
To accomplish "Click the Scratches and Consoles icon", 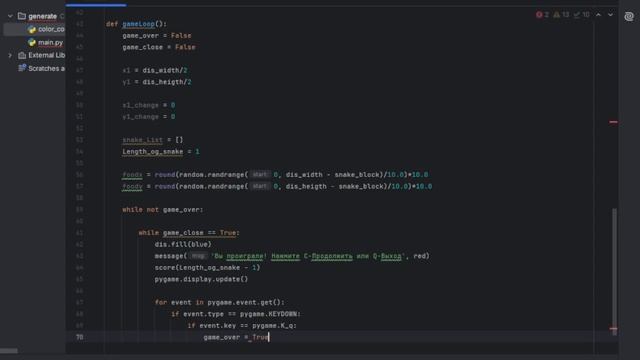I will coord(22,68).
